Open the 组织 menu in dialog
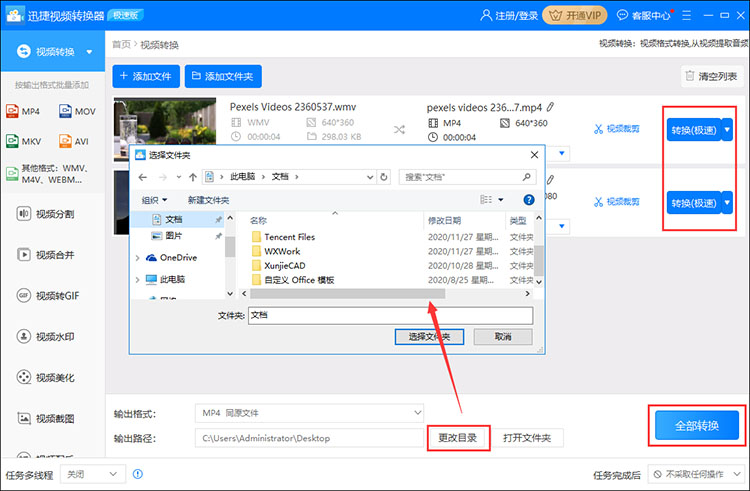750x491 pixels. point(155,200)
